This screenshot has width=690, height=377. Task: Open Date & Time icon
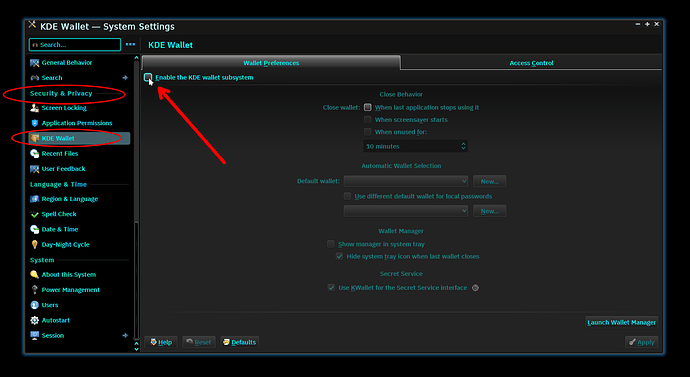coord(34,229)
